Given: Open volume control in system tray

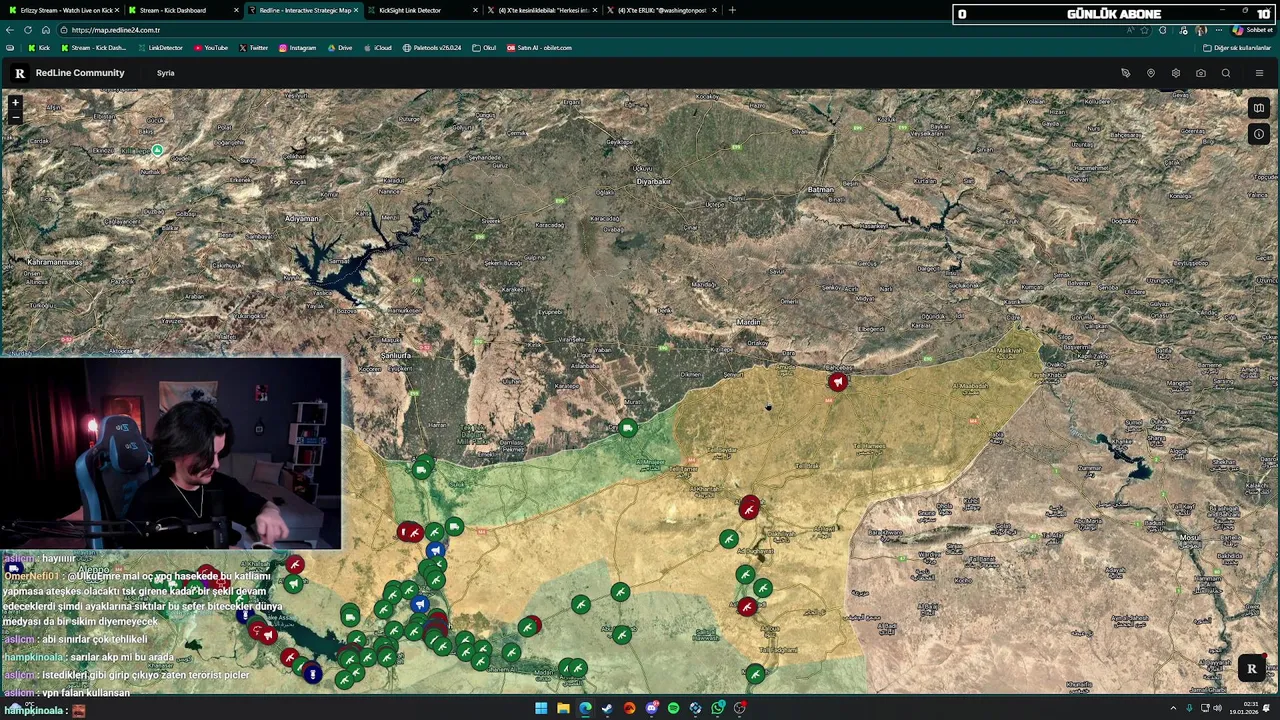Looking at the screenshot, I should pos(1217,708).
